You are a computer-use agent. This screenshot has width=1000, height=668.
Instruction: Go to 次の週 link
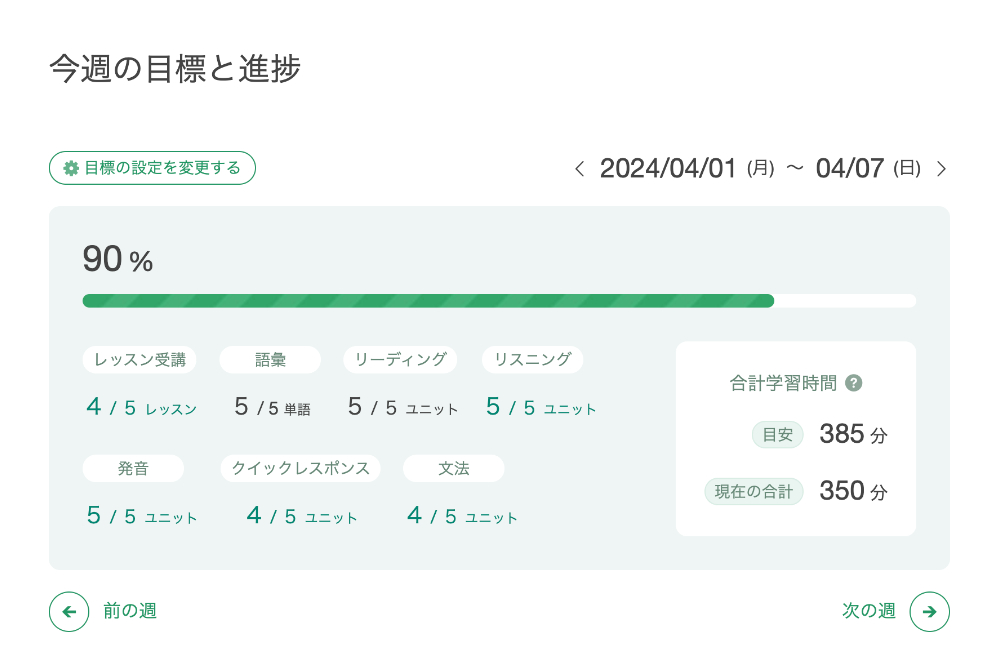coord(868,611)
